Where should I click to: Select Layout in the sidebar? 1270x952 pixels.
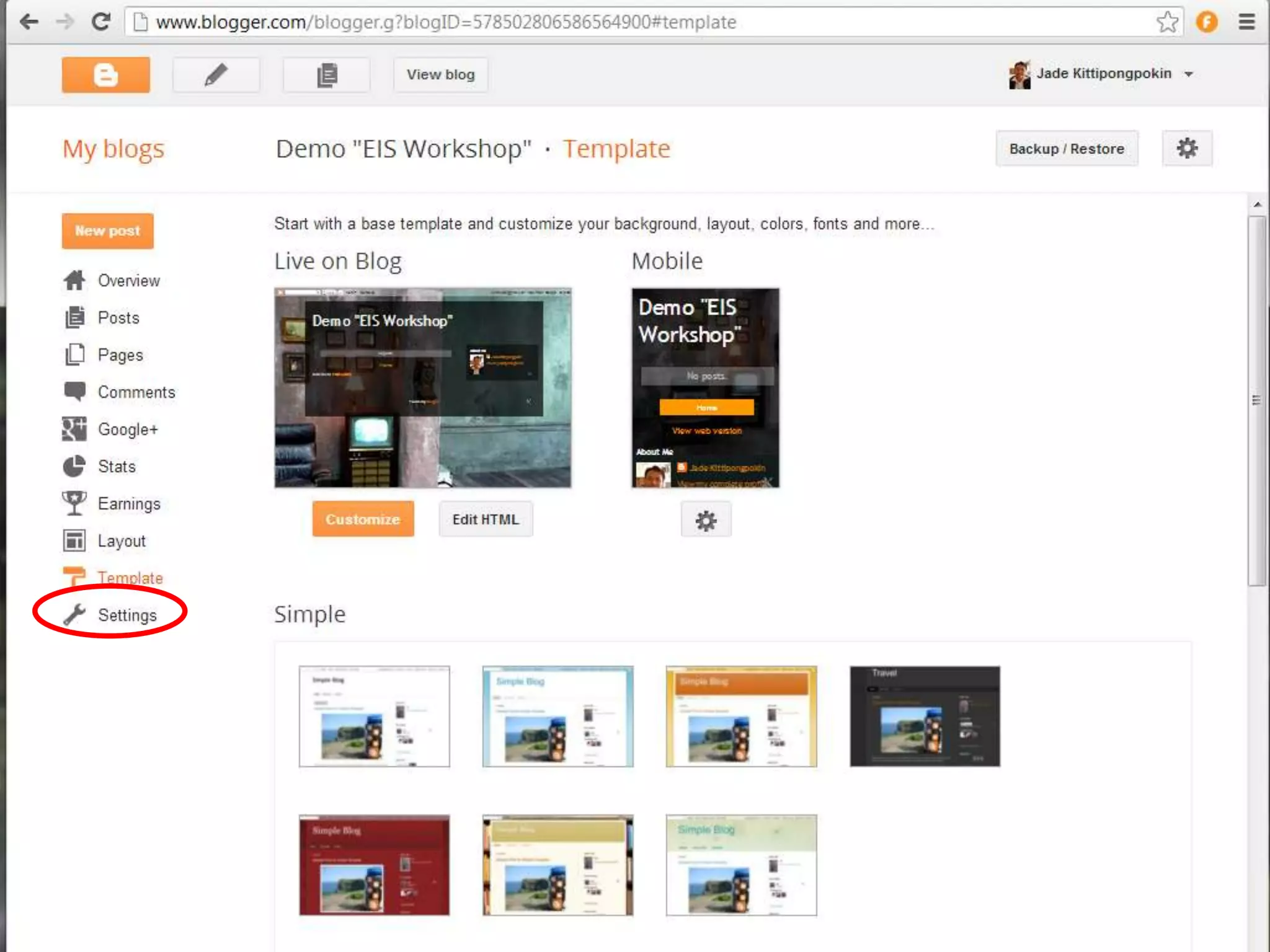(122, 540)
